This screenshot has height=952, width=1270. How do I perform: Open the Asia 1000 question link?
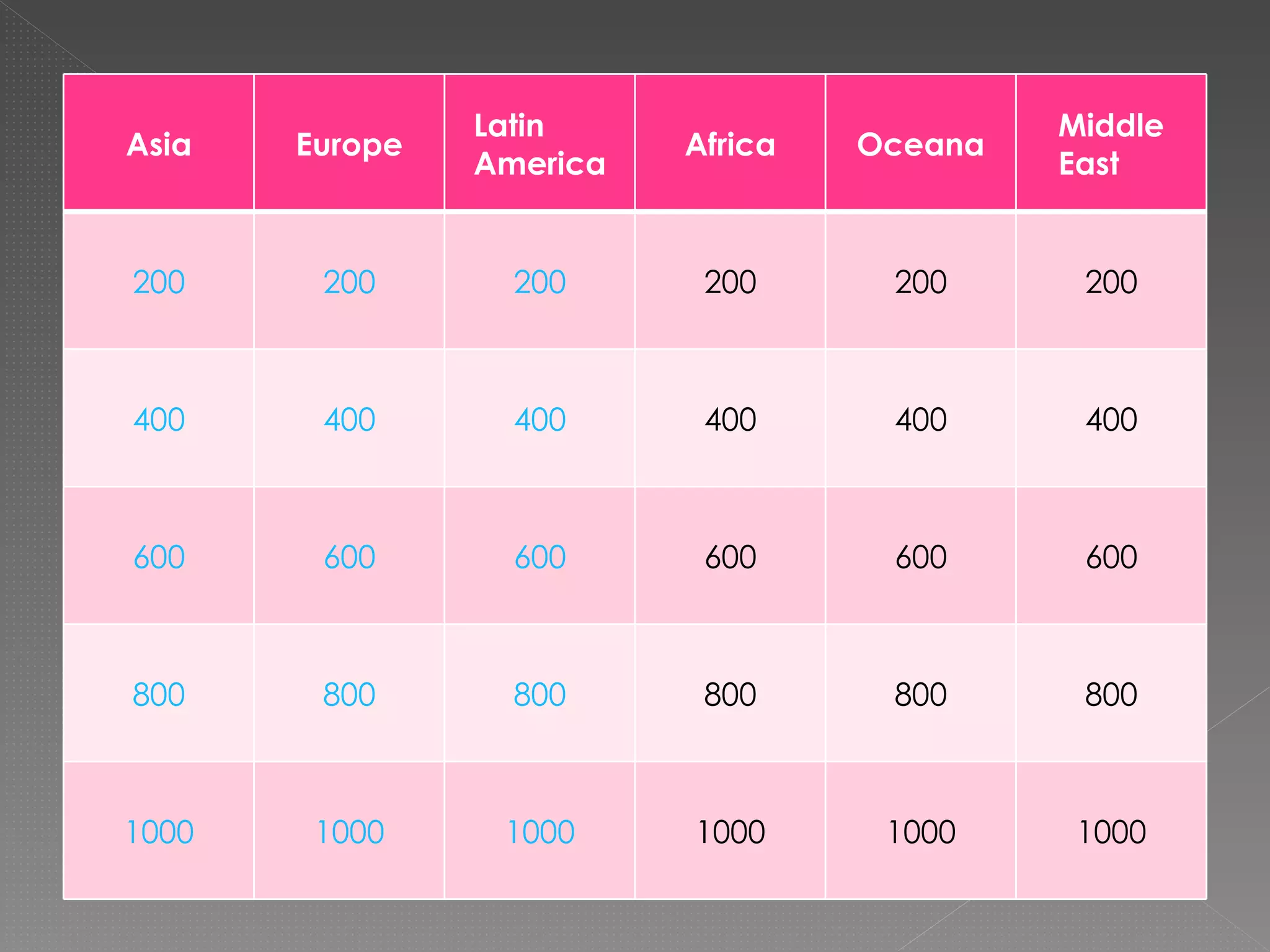159,832
